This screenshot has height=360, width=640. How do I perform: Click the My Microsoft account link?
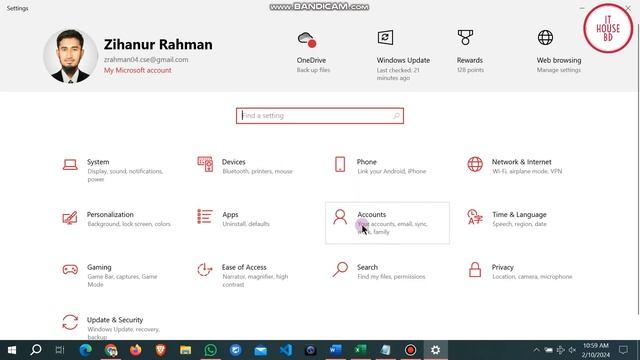pyautogui.click(x=138, y=70)
